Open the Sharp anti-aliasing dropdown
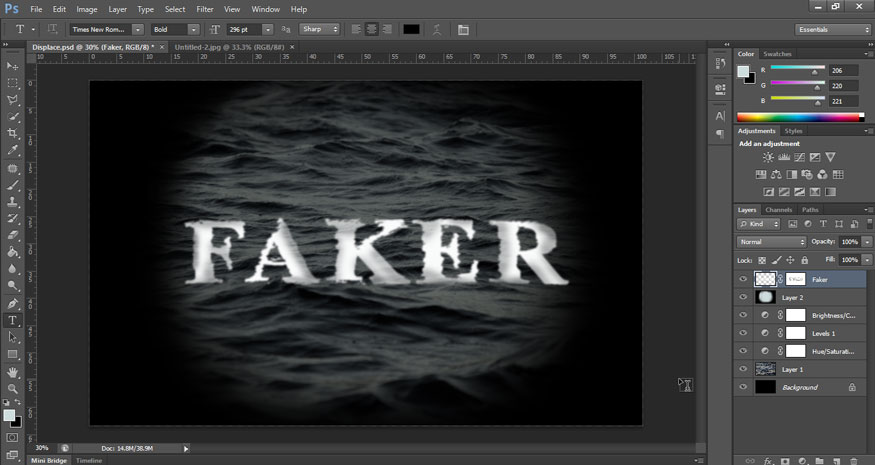This screenshot has width=875, height=465. (319, 29)
